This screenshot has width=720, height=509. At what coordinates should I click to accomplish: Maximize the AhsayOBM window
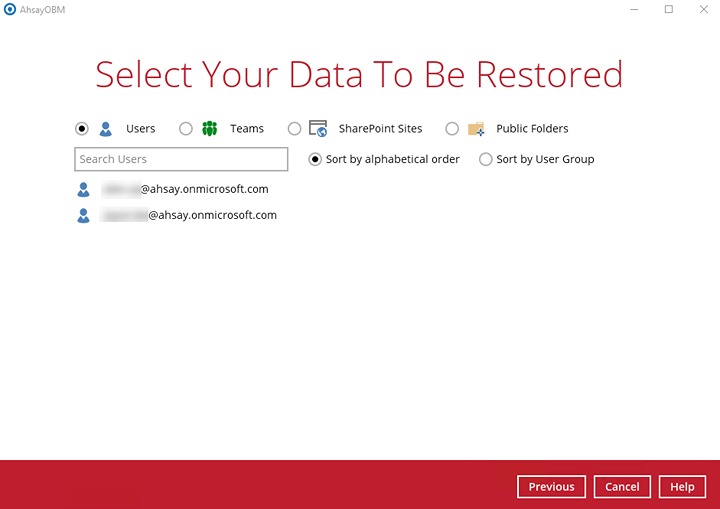coord(669,9)
